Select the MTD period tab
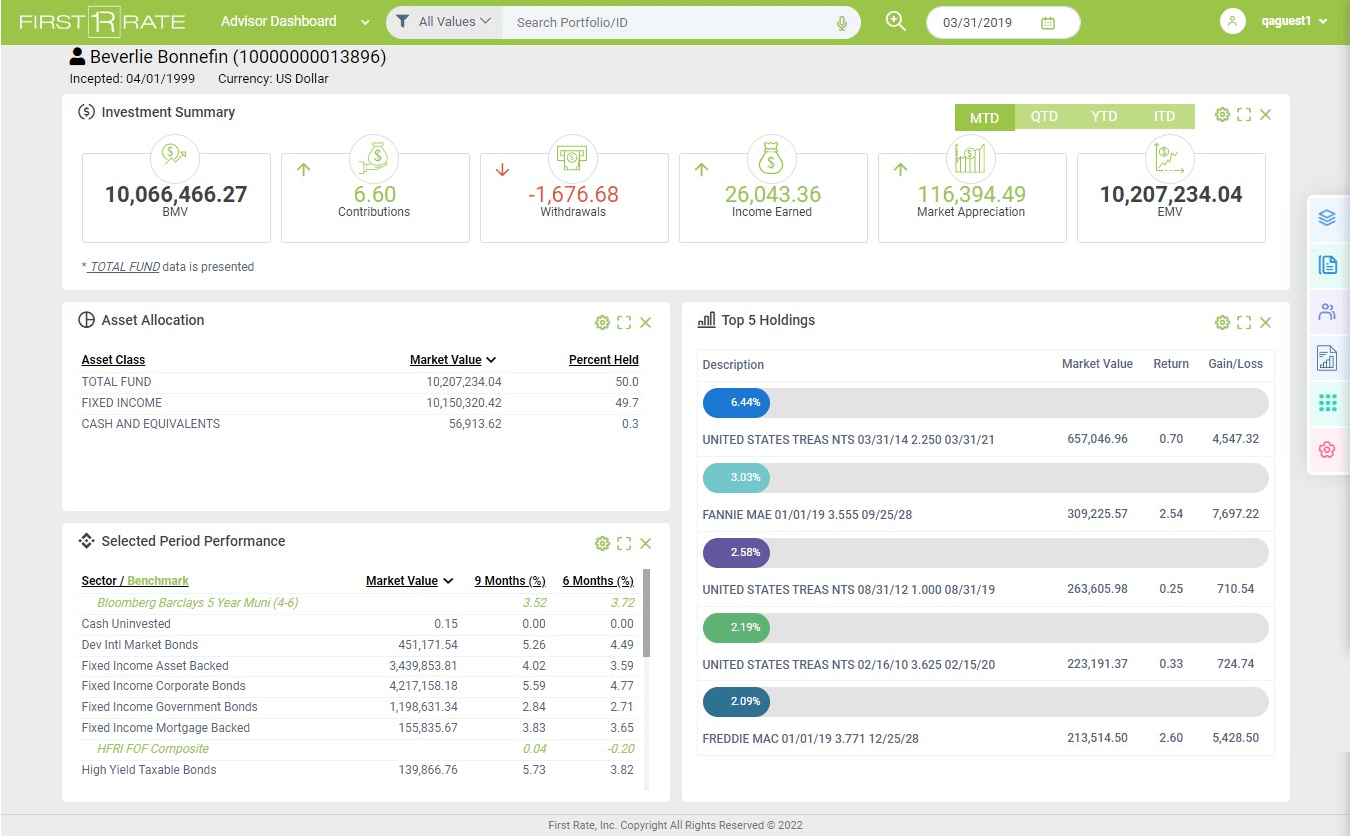 coord(984,117)
